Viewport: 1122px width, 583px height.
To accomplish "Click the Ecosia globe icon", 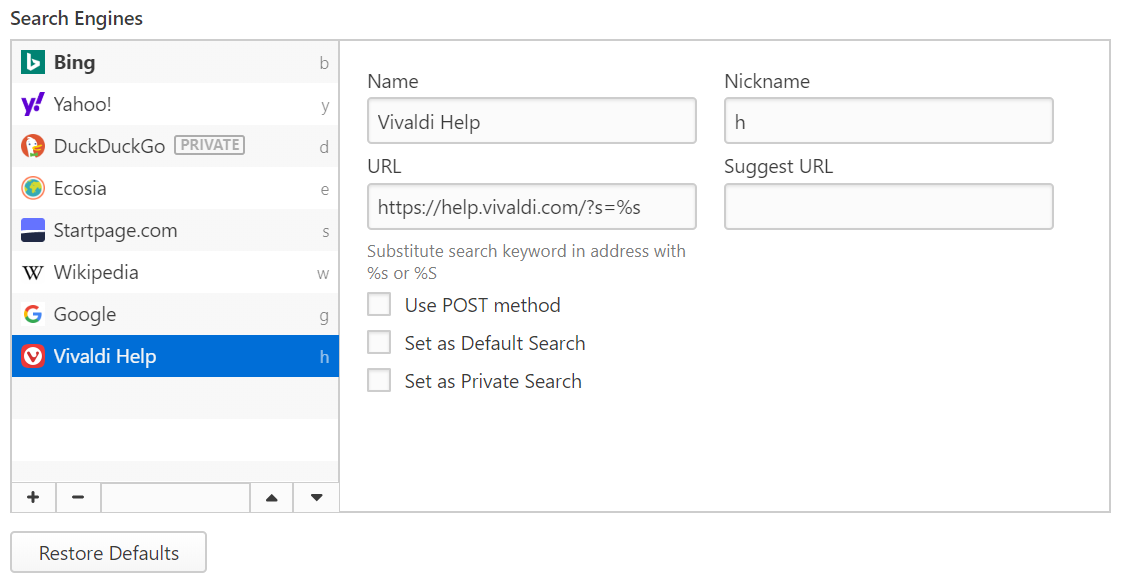I will [33, 188].
